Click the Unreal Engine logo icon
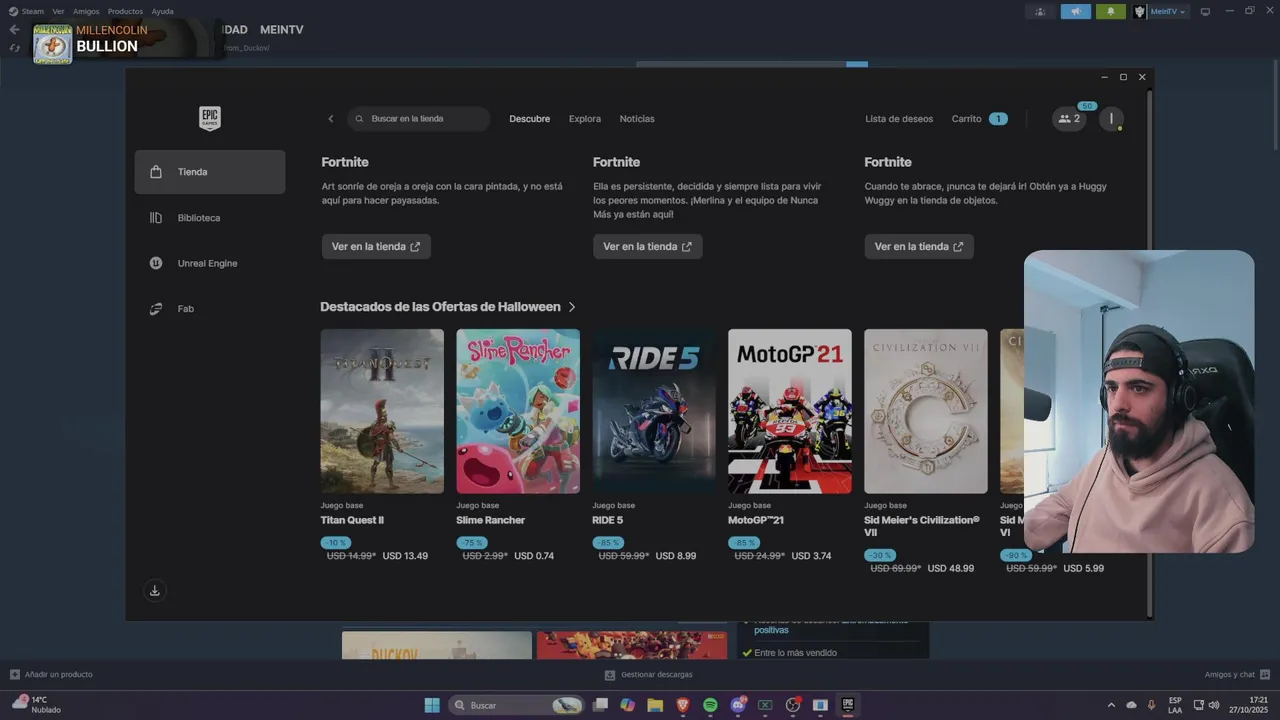 click(156, 263)
